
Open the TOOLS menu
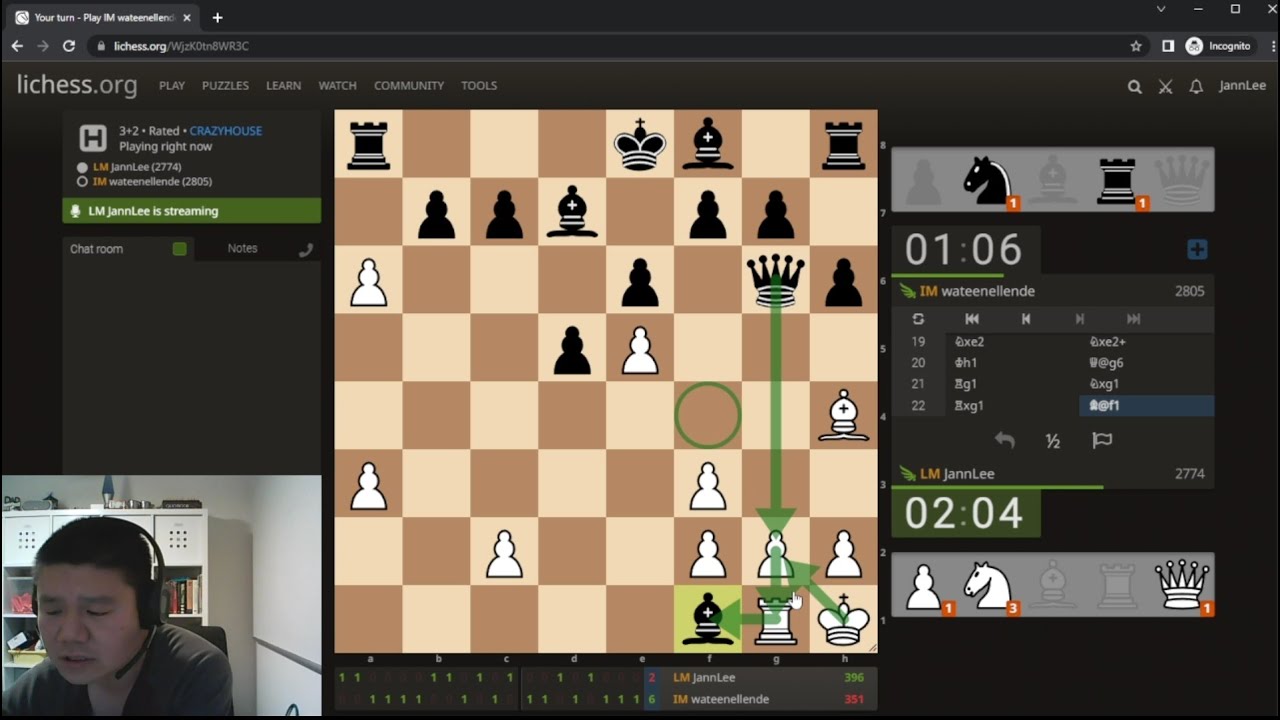479,86
